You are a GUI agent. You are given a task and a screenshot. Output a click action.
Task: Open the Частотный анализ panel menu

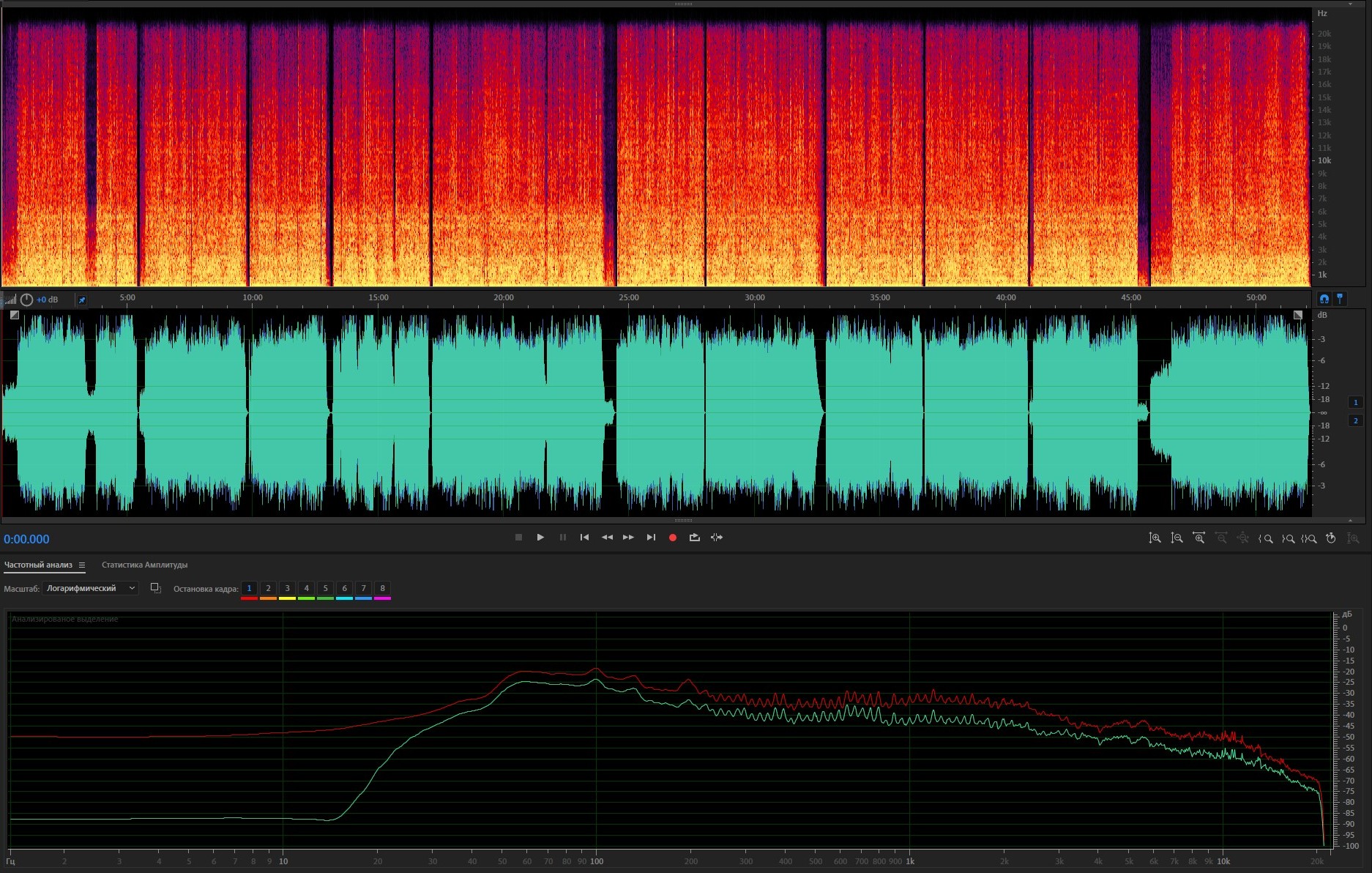82,565
